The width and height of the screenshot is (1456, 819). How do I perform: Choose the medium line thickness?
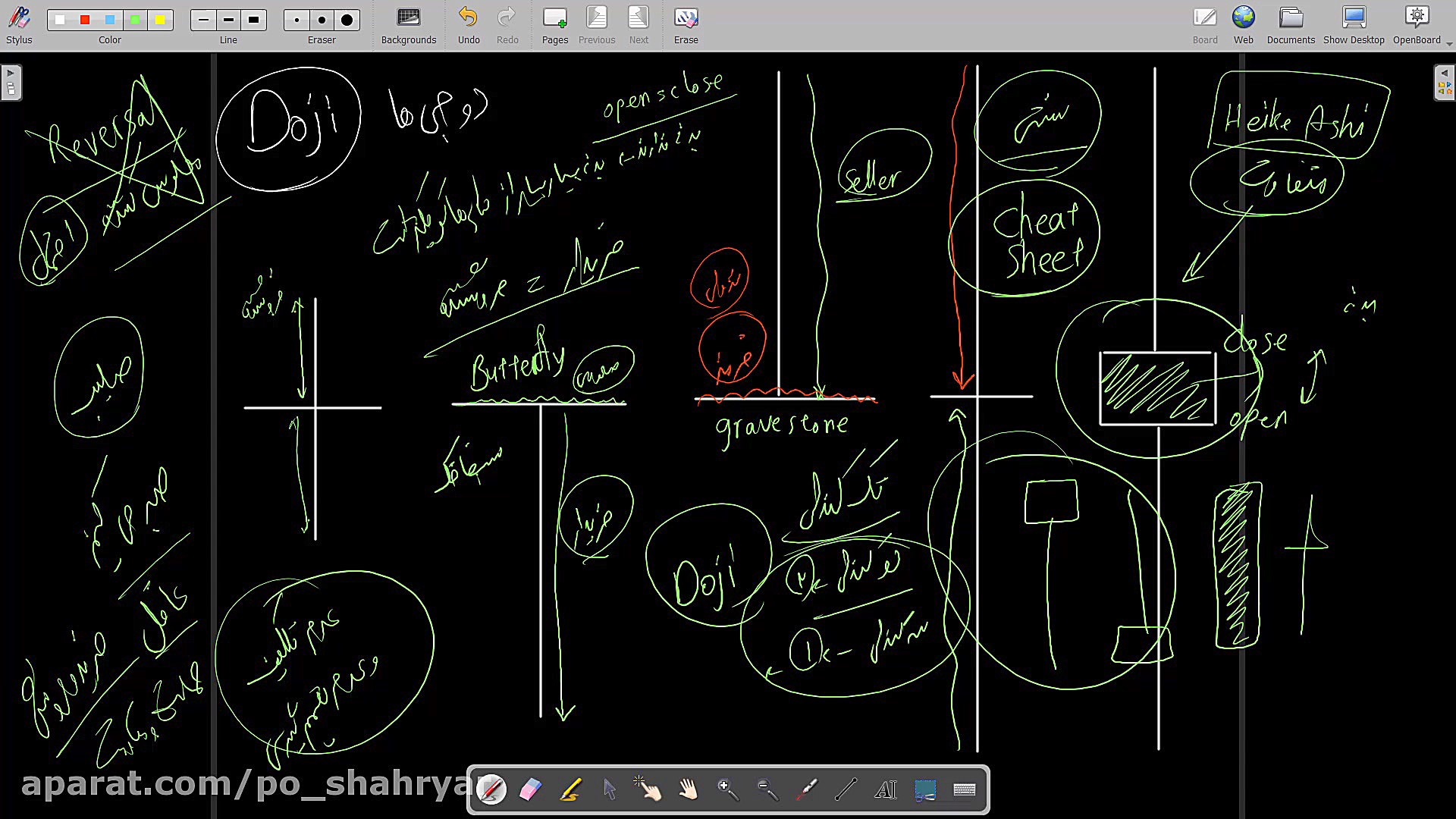[x=228, y=20]
